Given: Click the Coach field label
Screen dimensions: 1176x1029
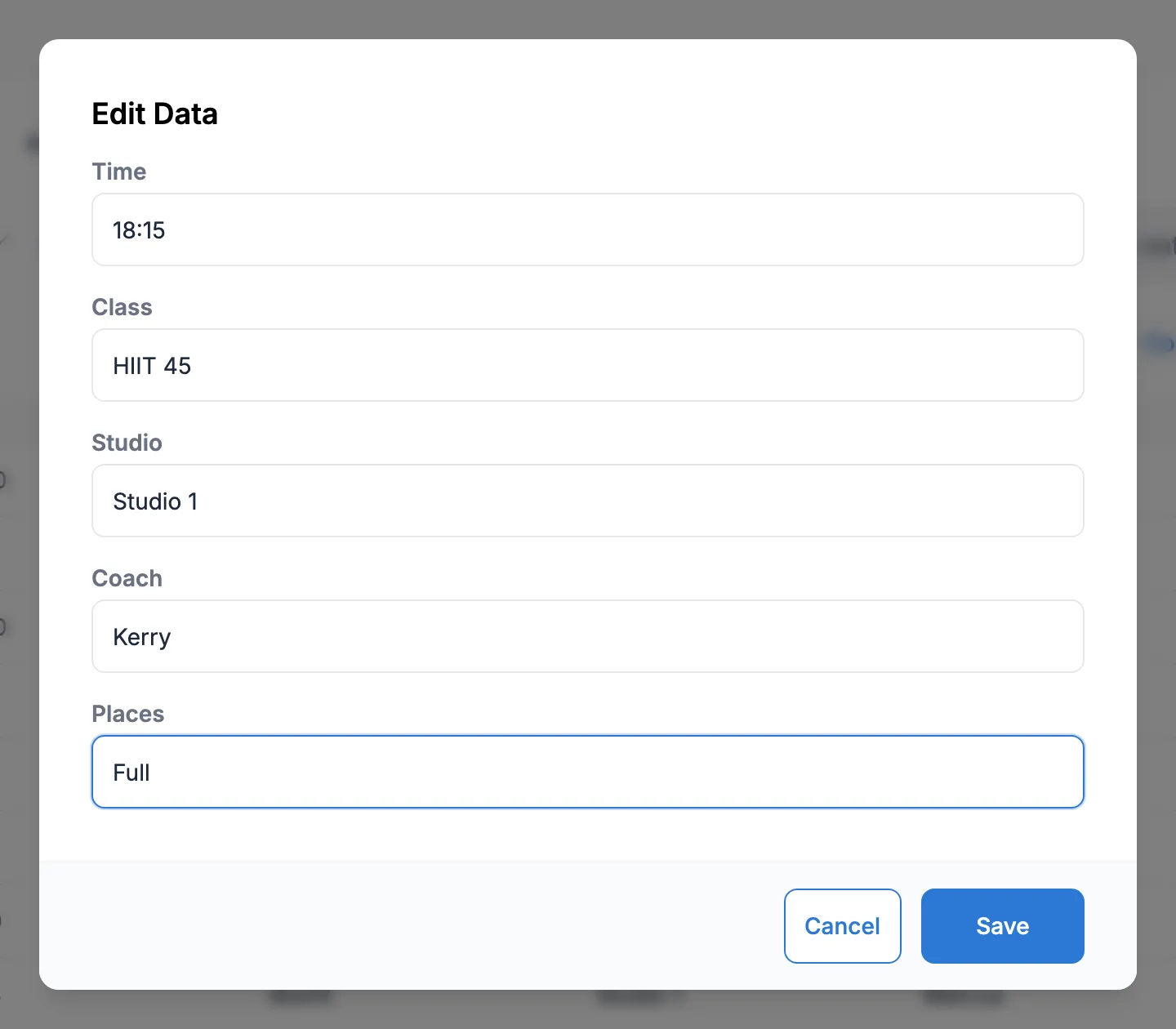Looking at the screenshot, I should point(127,578).
